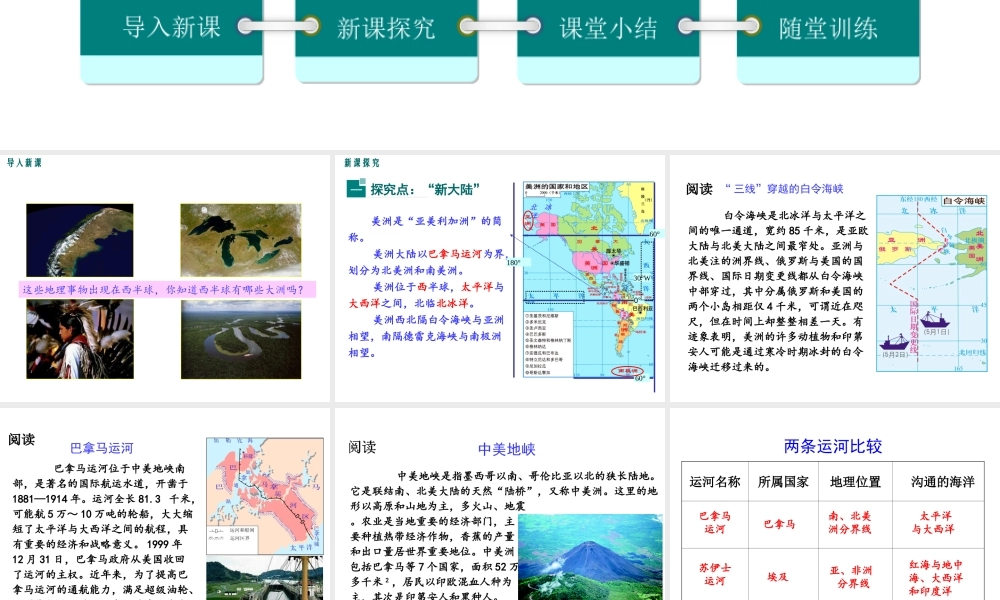
Task: Click the Andes coastline satellite photo
Action: 80,240
